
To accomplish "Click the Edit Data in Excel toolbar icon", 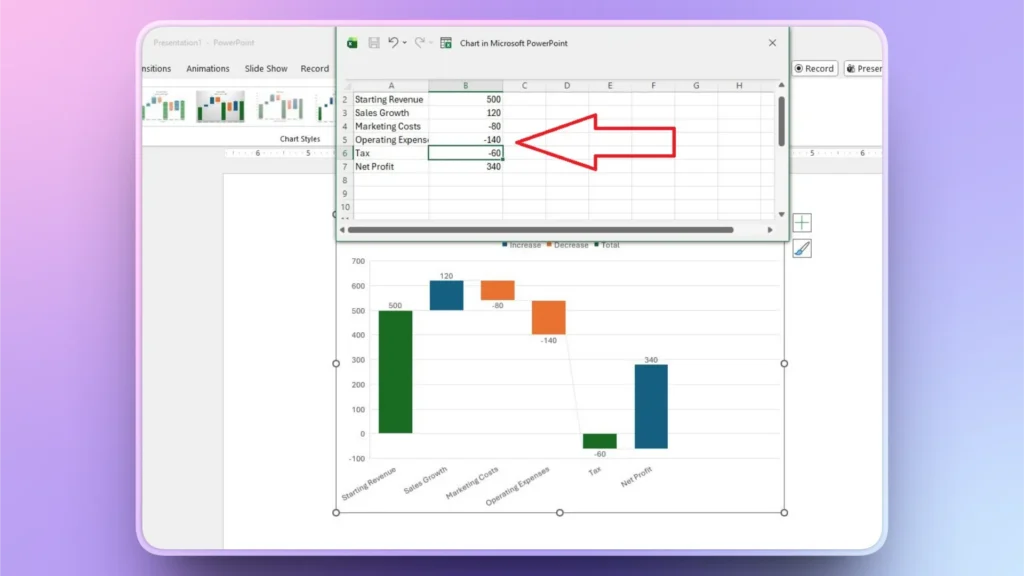I will [446, 43].
